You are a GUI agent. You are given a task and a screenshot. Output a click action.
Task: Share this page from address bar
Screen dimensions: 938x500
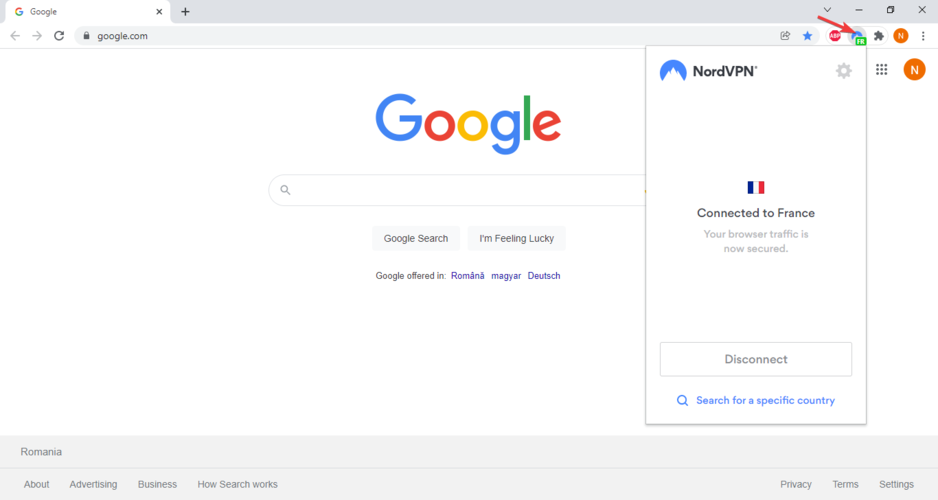coord(786,36)
